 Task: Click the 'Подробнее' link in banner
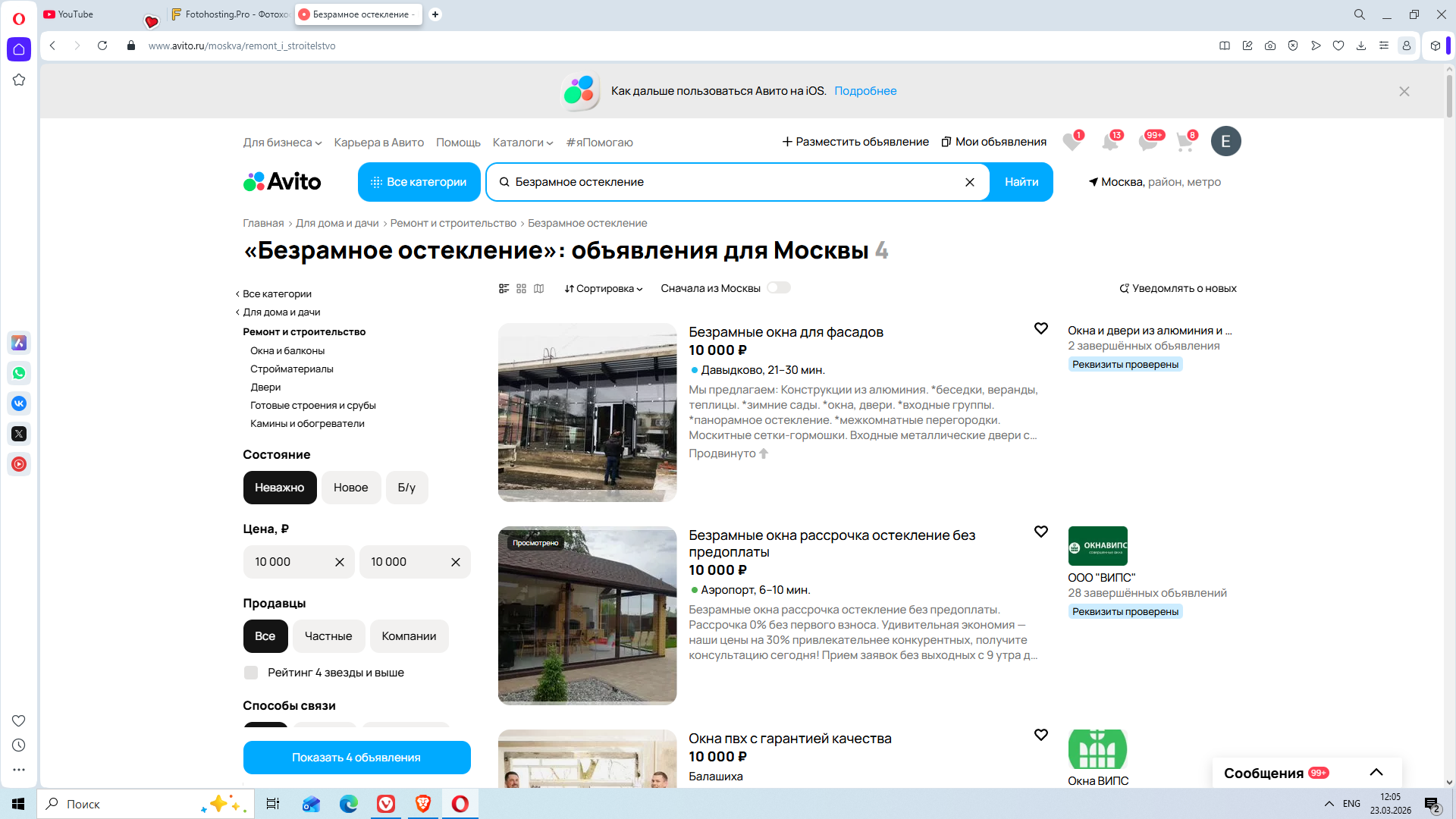point(865,91)
